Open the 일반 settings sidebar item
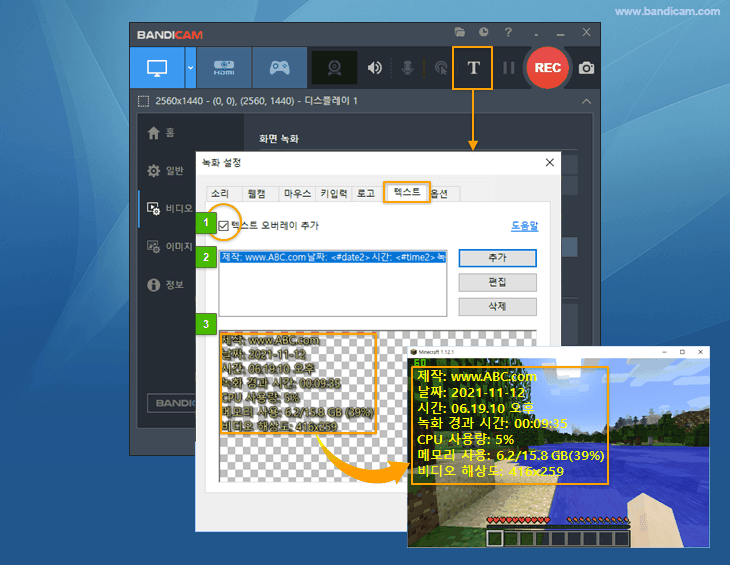 click(165, 171)
